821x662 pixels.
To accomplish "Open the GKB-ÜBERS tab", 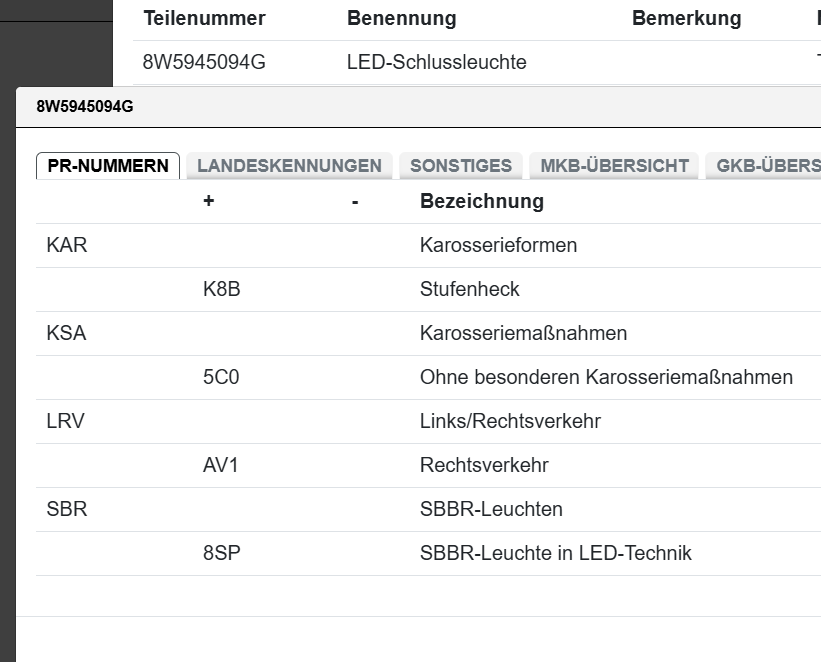I will coord(770,165).
